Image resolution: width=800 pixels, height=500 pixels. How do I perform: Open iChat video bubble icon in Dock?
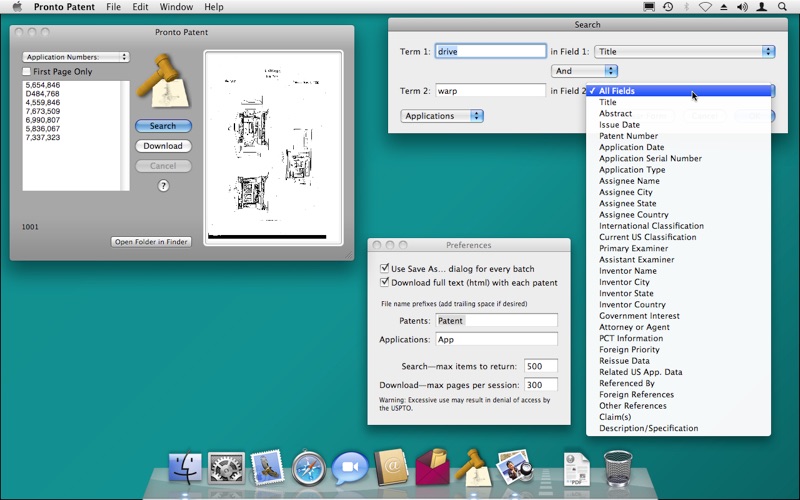[x=349, y=468]
